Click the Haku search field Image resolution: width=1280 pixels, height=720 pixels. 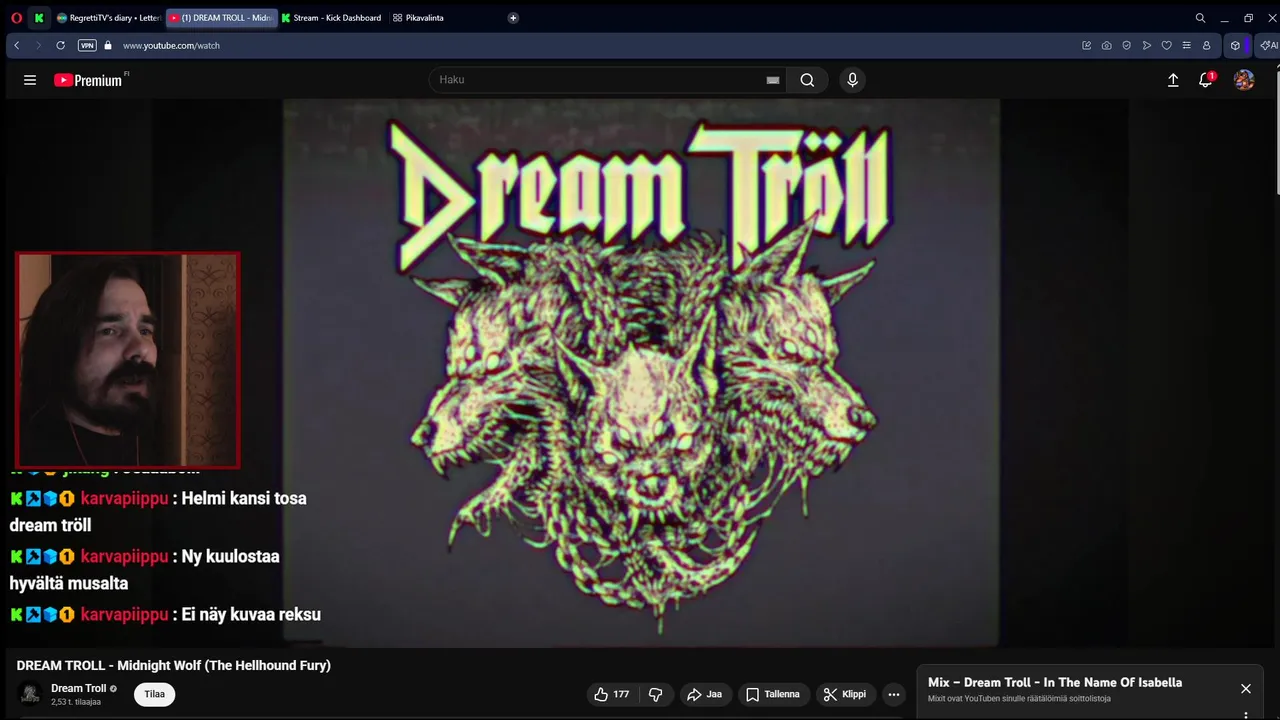click(x=600, y=80)
